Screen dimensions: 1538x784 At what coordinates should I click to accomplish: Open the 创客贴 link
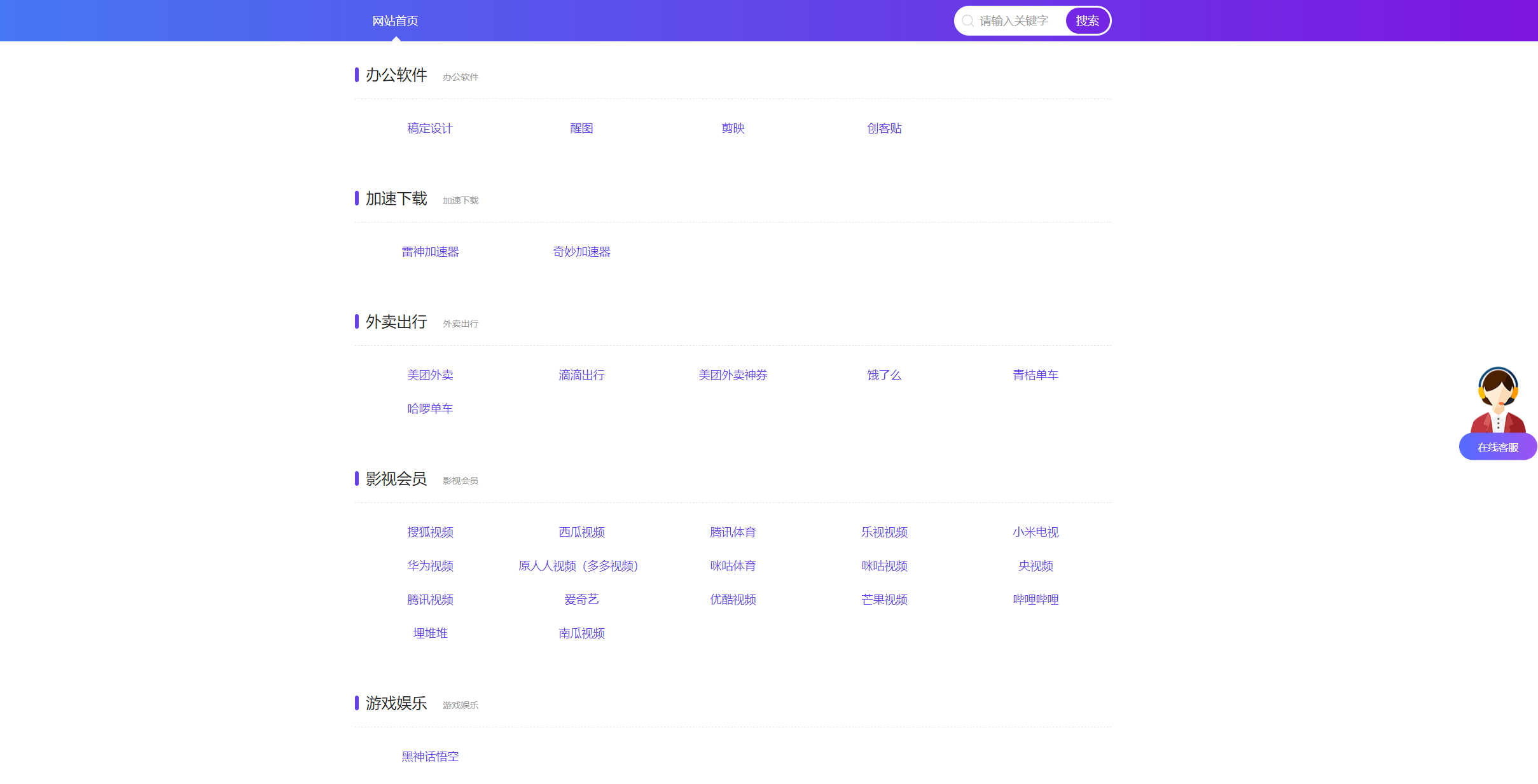[x=884, y=128]
